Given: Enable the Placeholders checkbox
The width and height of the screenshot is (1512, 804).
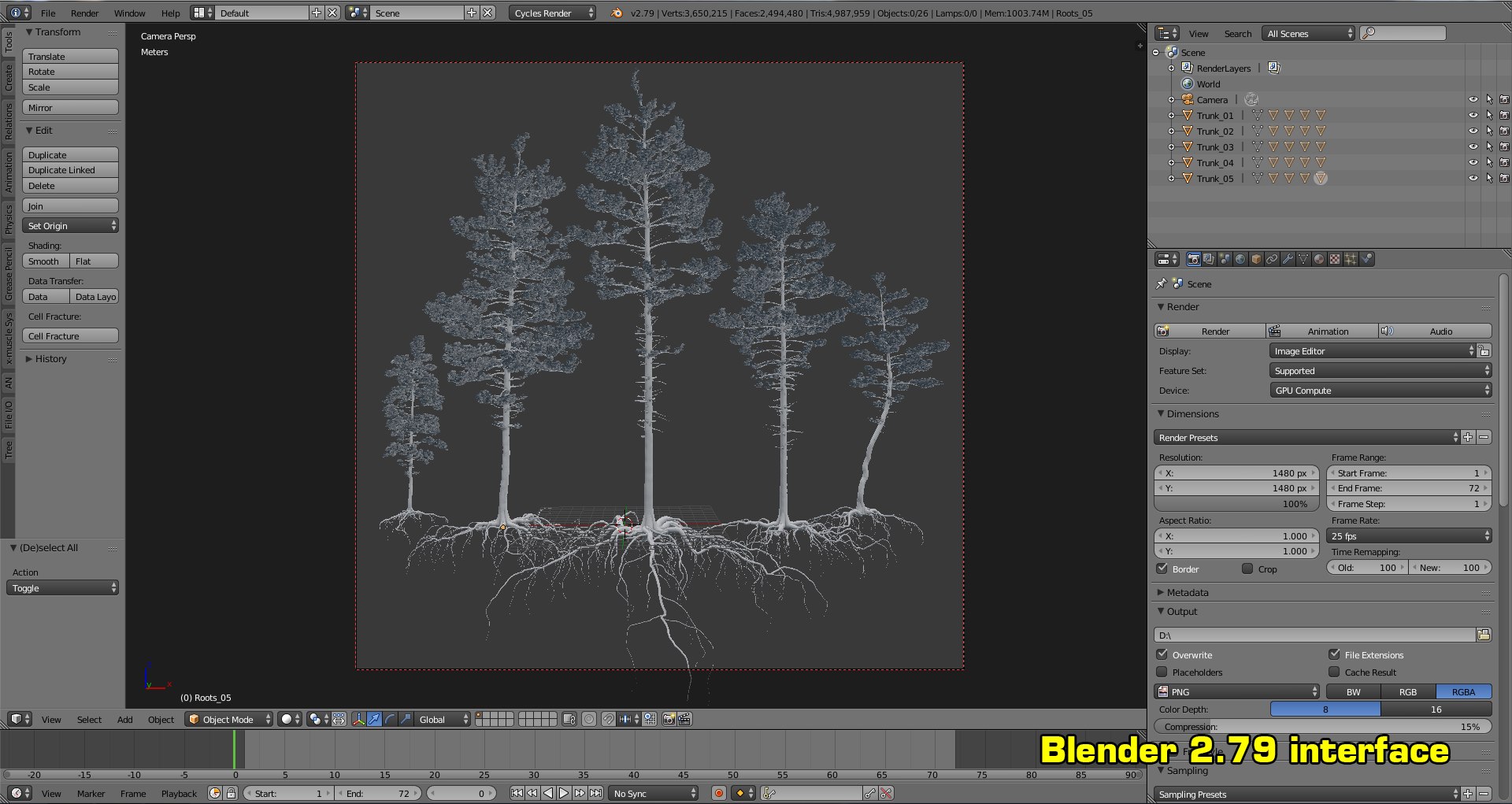Looking at the screenshot, I should pos(1162,672).
